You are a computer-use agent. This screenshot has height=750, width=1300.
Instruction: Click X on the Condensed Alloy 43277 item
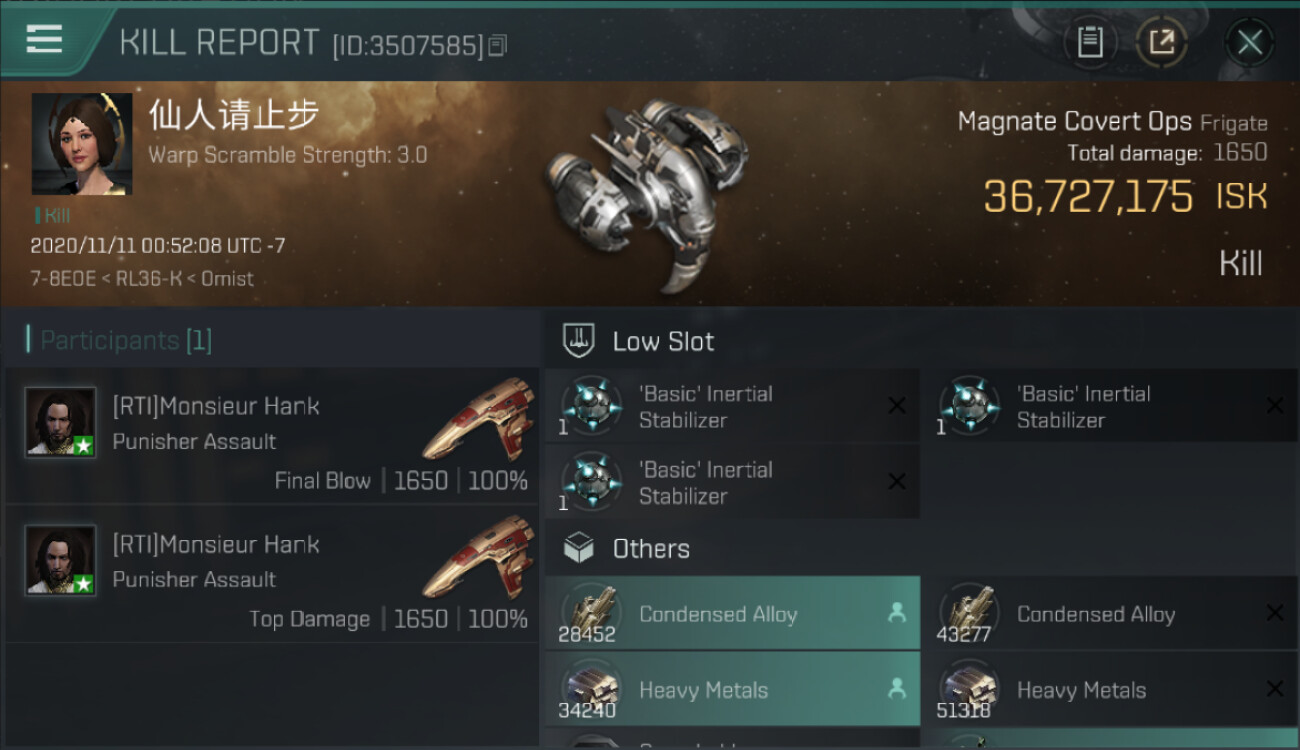tap(1274, 614)
